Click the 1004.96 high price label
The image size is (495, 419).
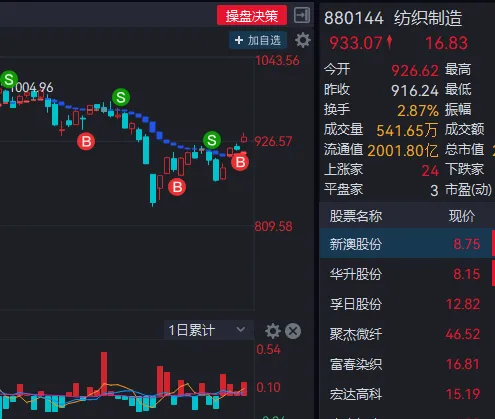pyautogui.click(x=32, y=88)
